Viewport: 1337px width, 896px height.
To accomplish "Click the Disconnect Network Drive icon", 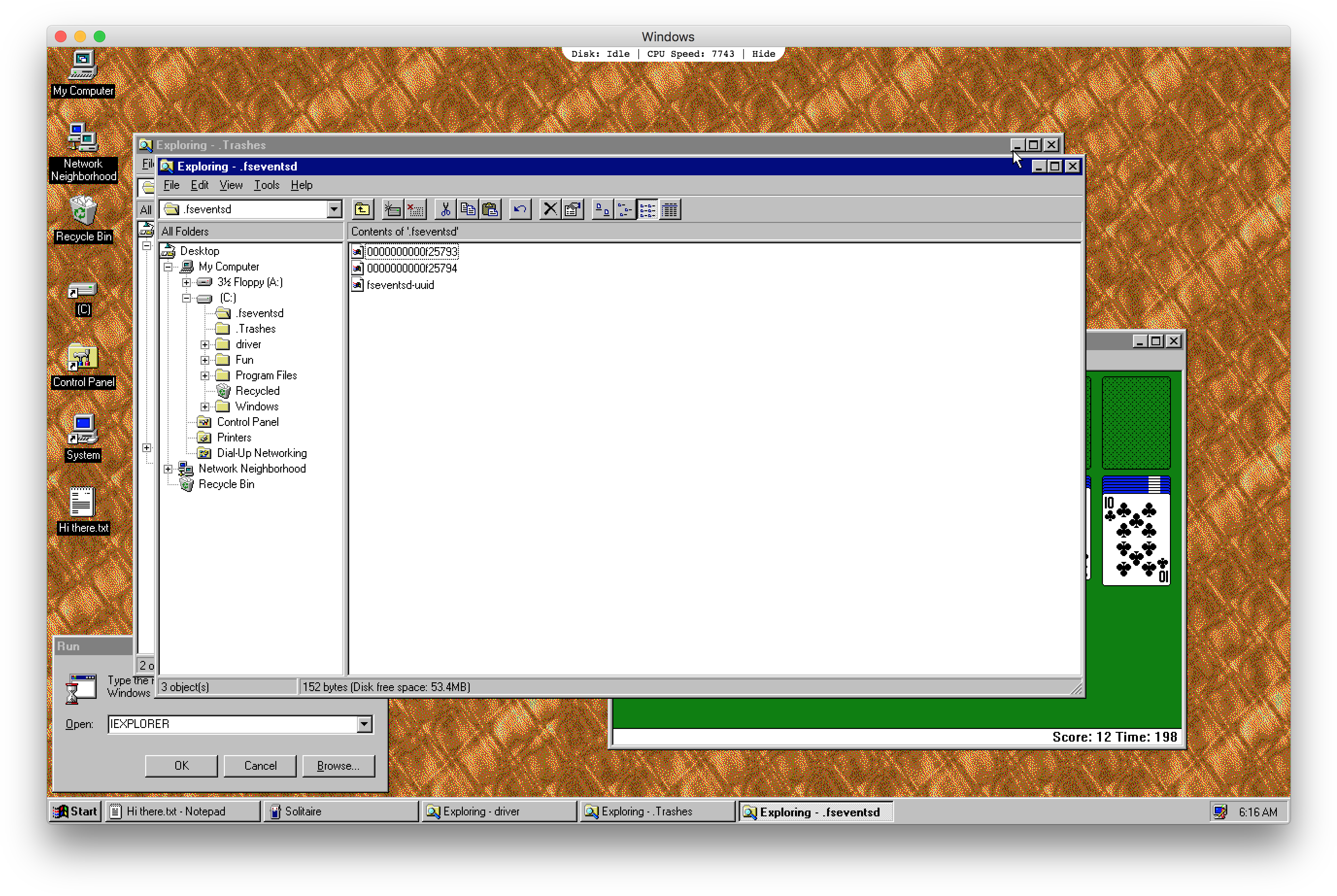I will [415, 210].
